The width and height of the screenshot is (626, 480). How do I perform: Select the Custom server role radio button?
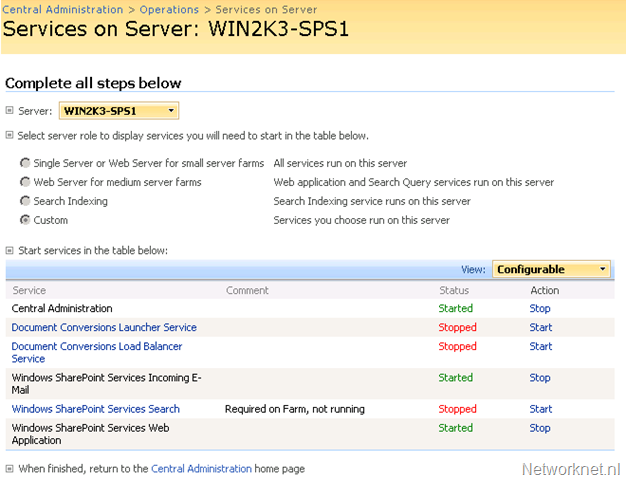(25, 220)
